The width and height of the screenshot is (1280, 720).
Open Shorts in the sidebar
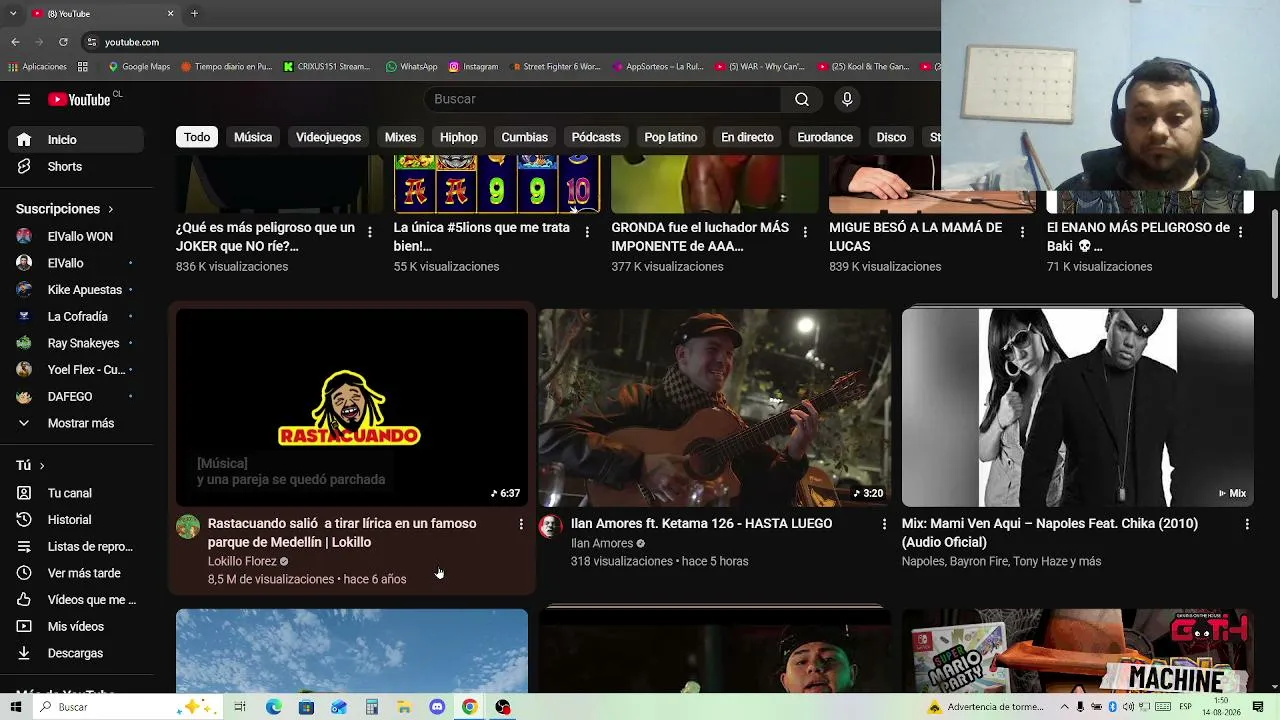(x=76, y=167)
